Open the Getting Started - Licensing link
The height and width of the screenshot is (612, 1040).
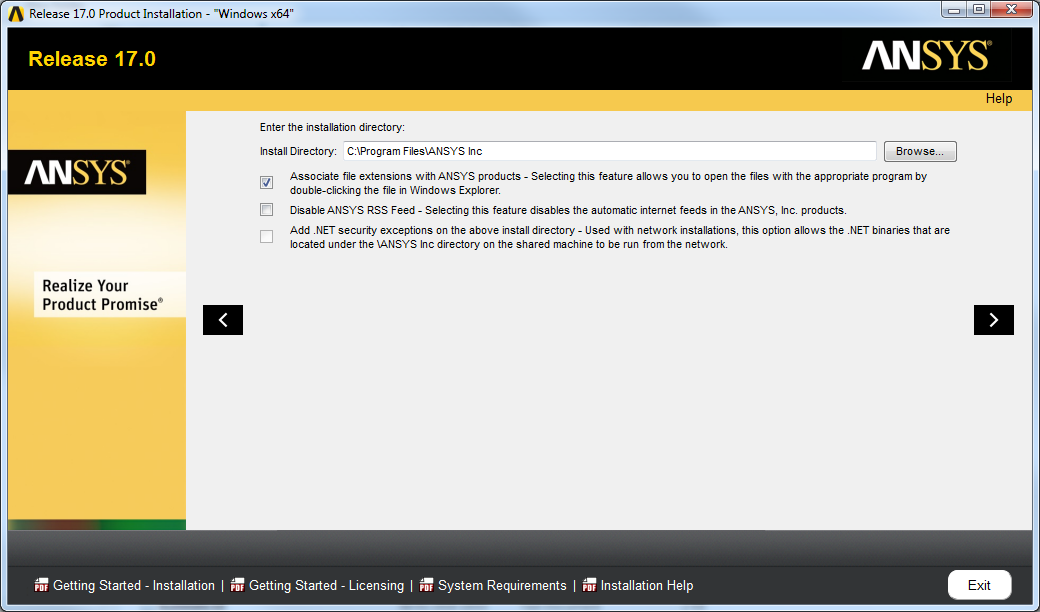(x=326, y=585)
